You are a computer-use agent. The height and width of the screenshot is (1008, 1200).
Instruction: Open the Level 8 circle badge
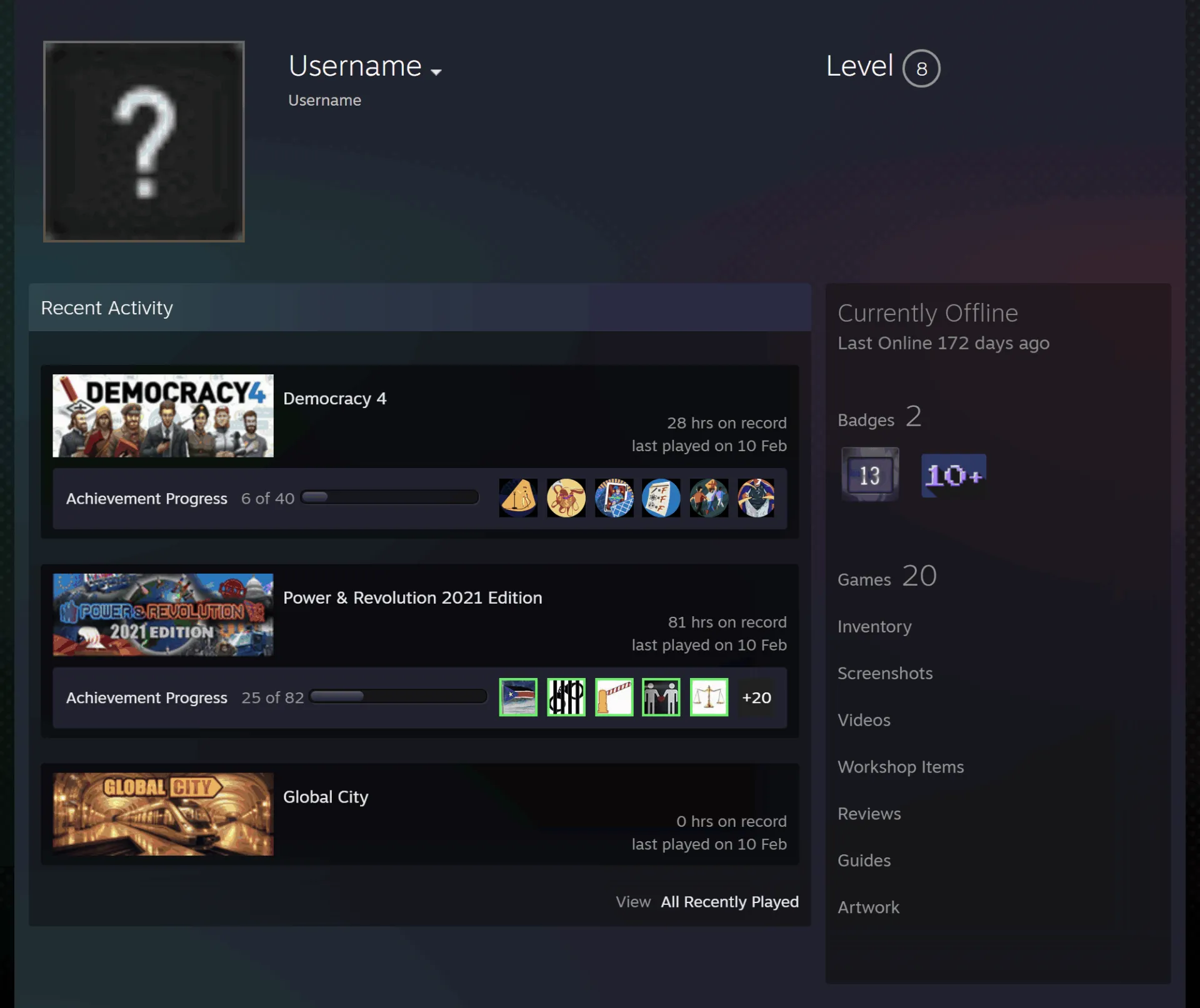click(921, 68)
